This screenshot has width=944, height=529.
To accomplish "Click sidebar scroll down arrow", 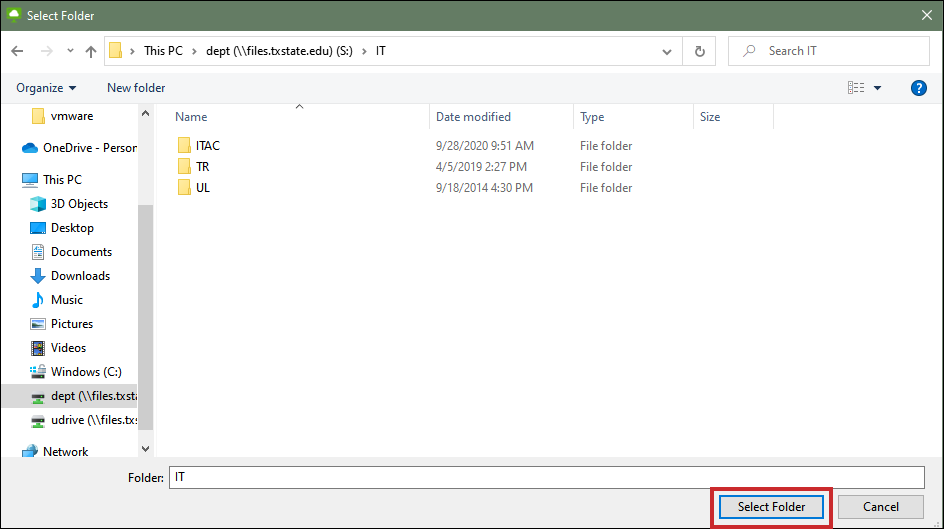I will (145, 449).
